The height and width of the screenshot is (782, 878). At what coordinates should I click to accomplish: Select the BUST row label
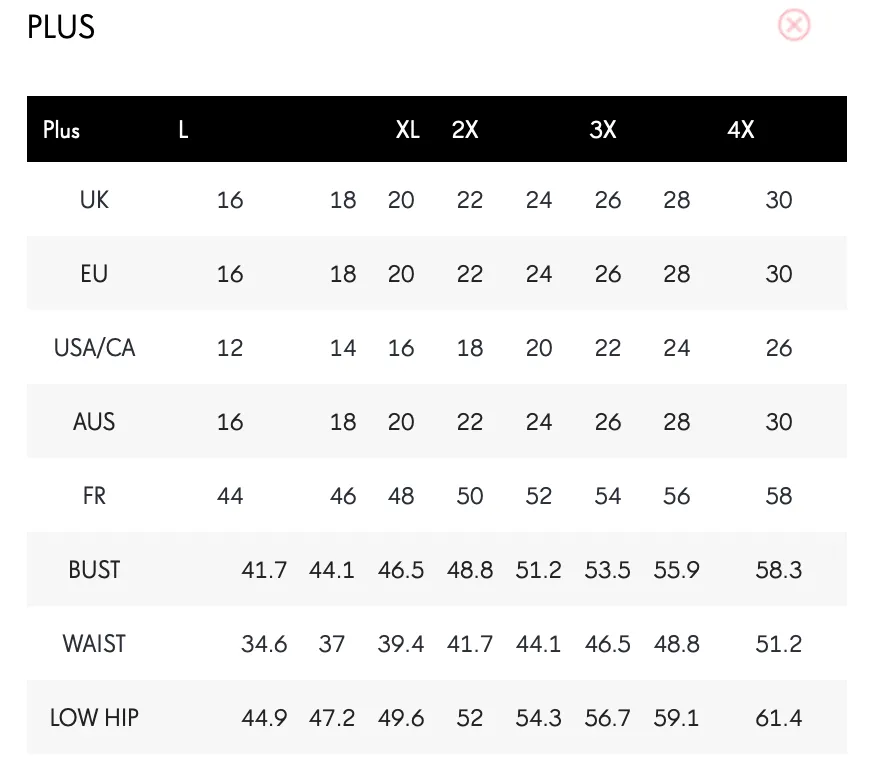click(94, 570)
